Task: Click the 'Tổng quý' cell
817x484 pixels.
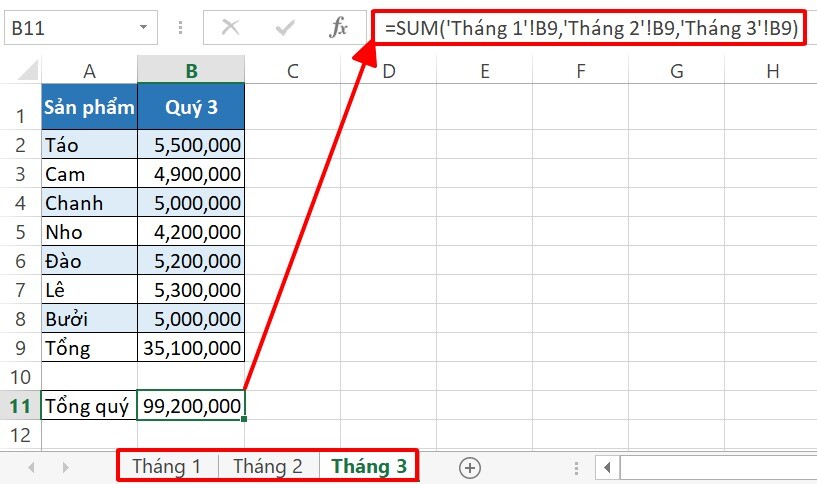Action: pos(90,405)
